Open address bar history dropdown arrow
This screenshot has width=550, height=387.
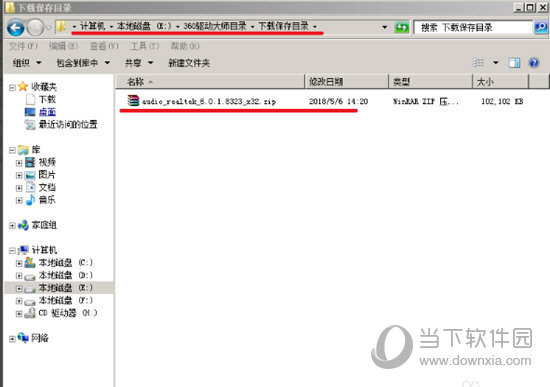point(384,27)
